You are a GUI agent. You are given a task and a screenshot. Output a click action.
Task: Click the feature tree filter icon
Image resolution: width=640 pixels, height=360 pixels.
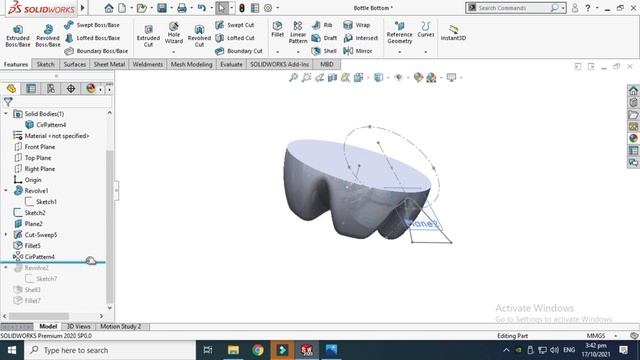point(8,102)
